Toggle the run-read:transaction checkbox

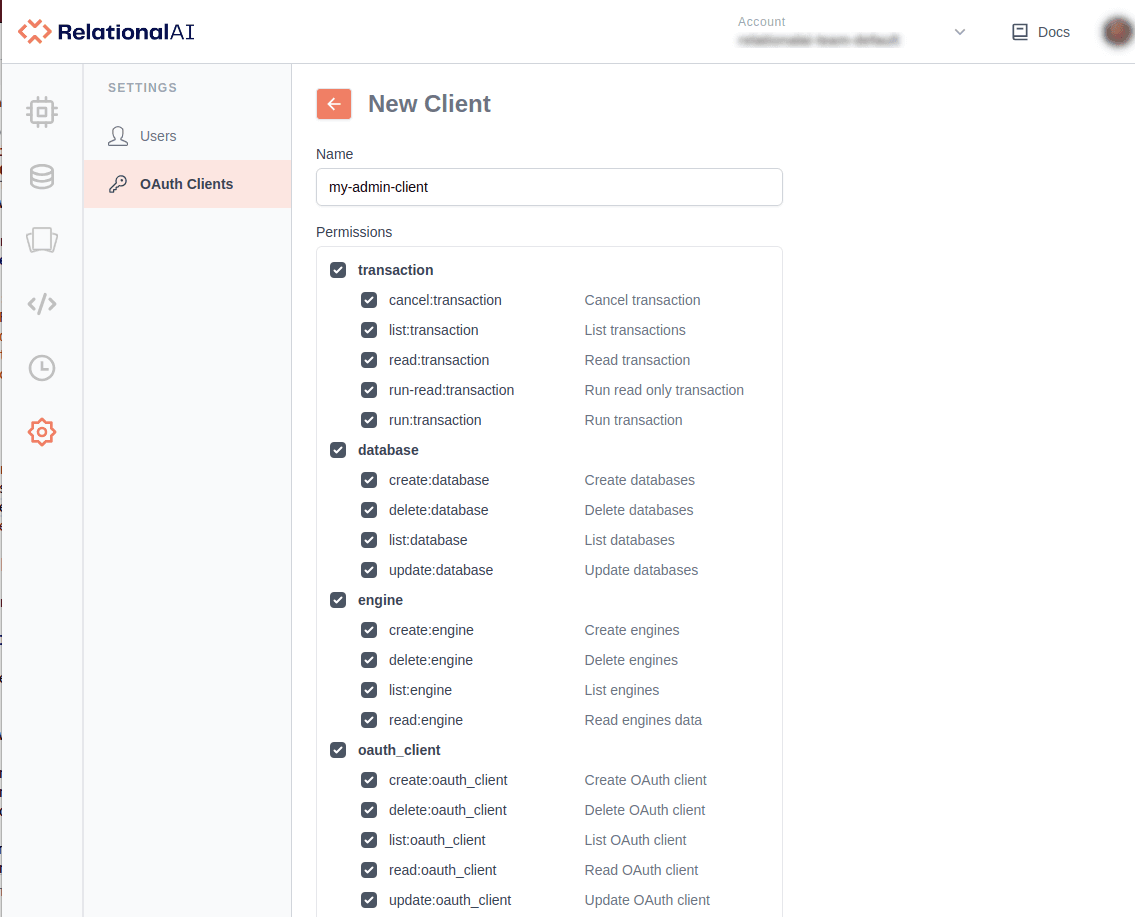pos(369,390)
